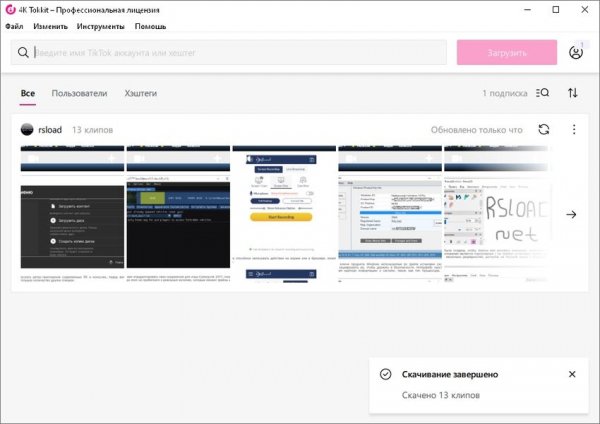Image resolution: width=600 pixels, height=424 pixels.
Task: Switch to the Хэштеги tab
Action: tap(141, 93)
